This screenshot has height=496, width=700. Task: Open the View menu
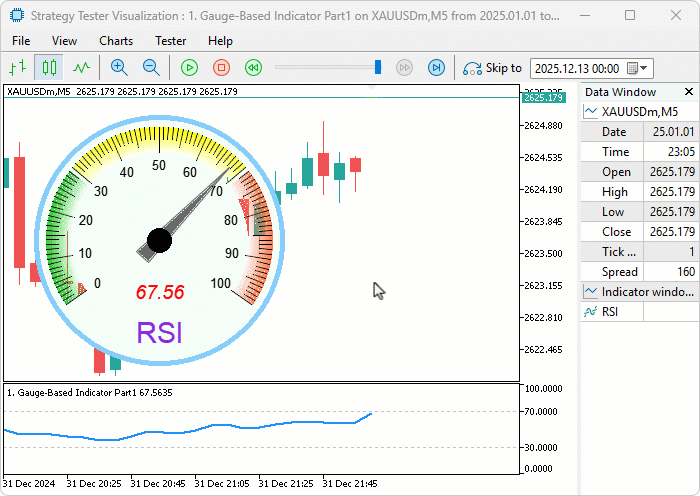[x=64, y=41]
